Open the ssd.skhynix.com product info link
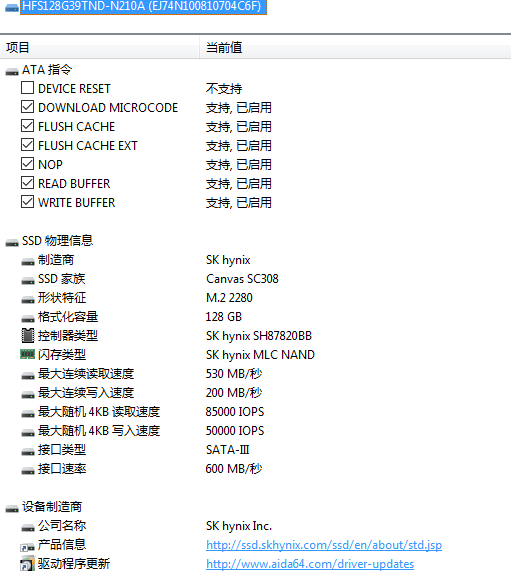Screen dimensions: 511x582 [x=324, y=545]
